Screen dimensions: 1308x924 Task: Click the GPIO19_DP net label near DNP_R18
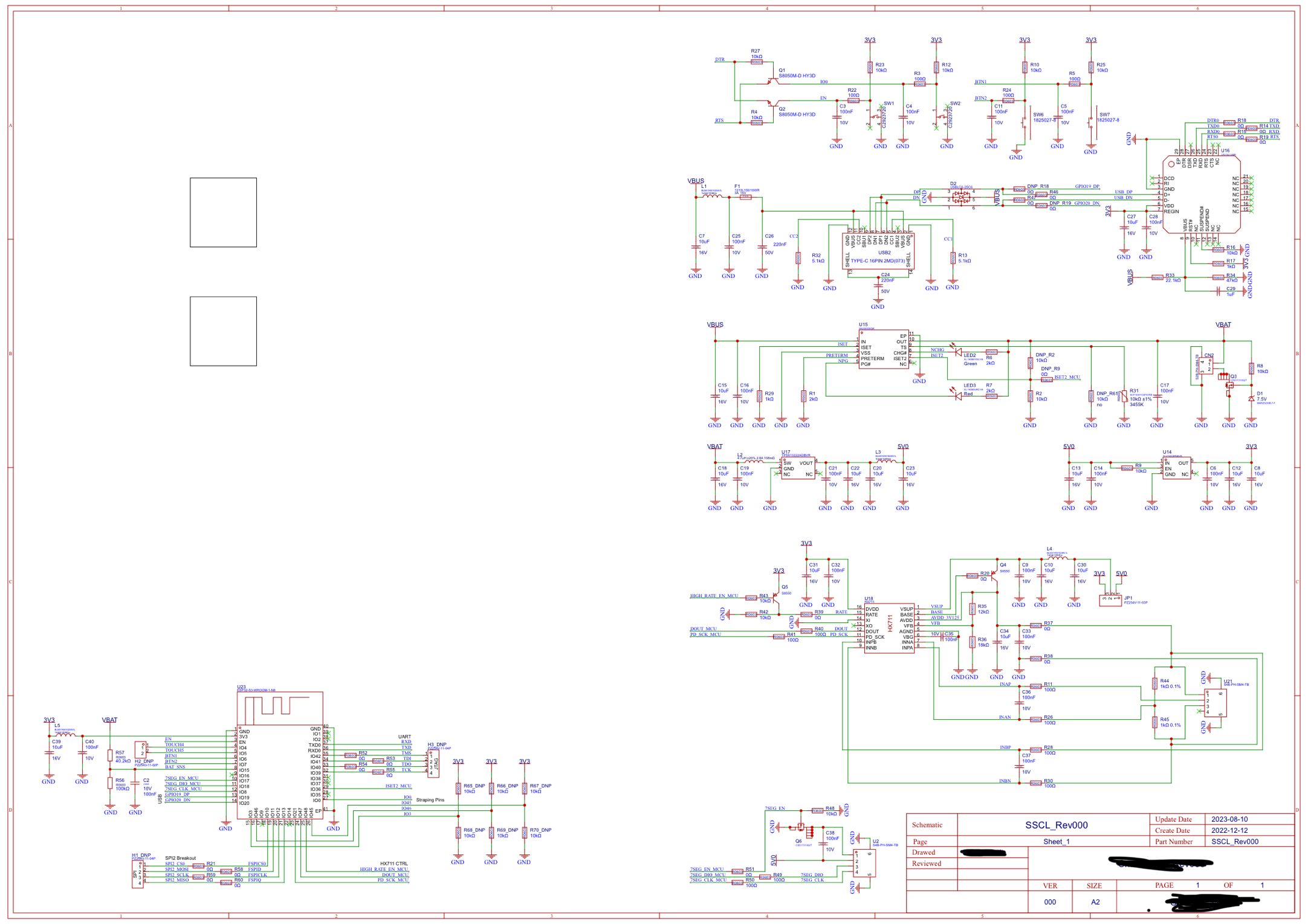click(1087, 186)
